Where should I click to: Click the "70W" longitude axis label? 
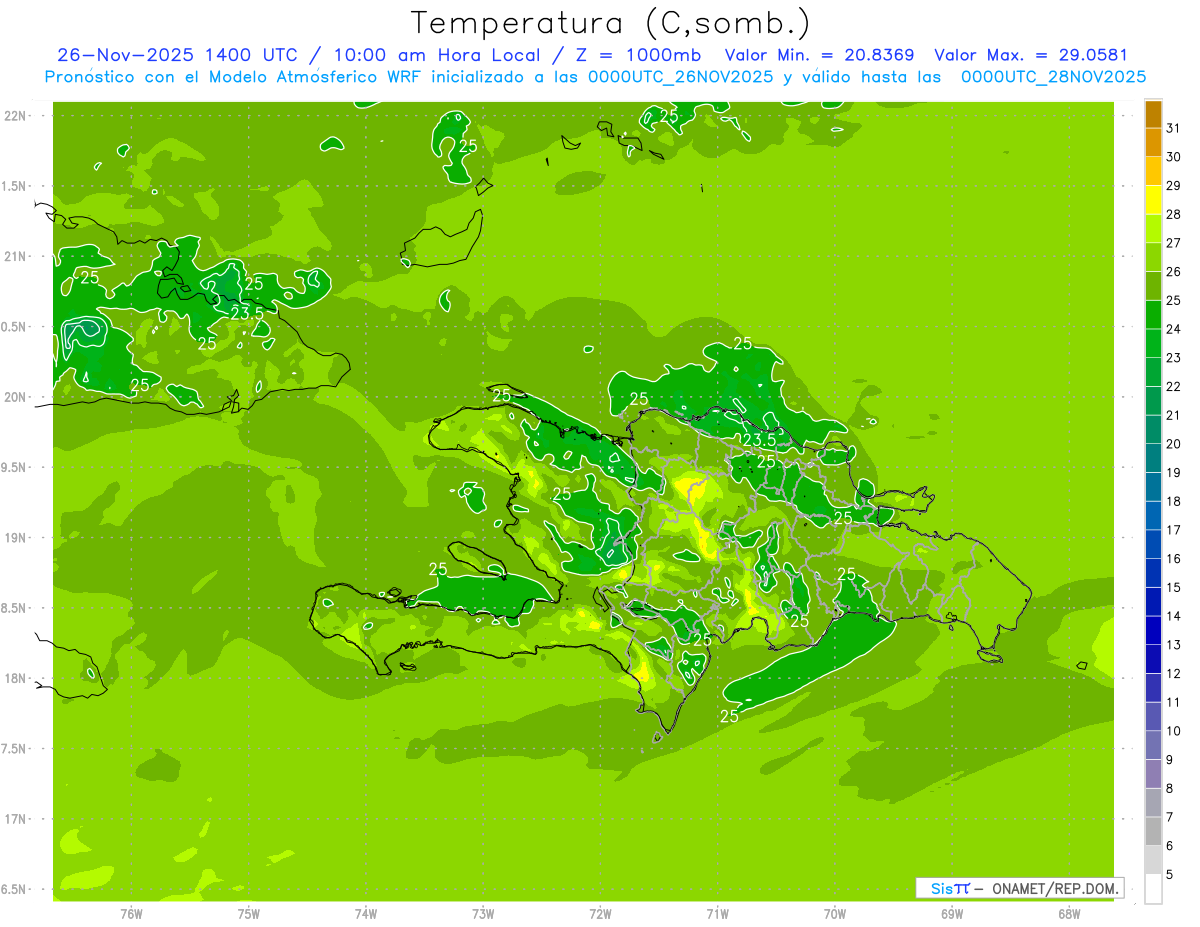[x=834, y=914]
